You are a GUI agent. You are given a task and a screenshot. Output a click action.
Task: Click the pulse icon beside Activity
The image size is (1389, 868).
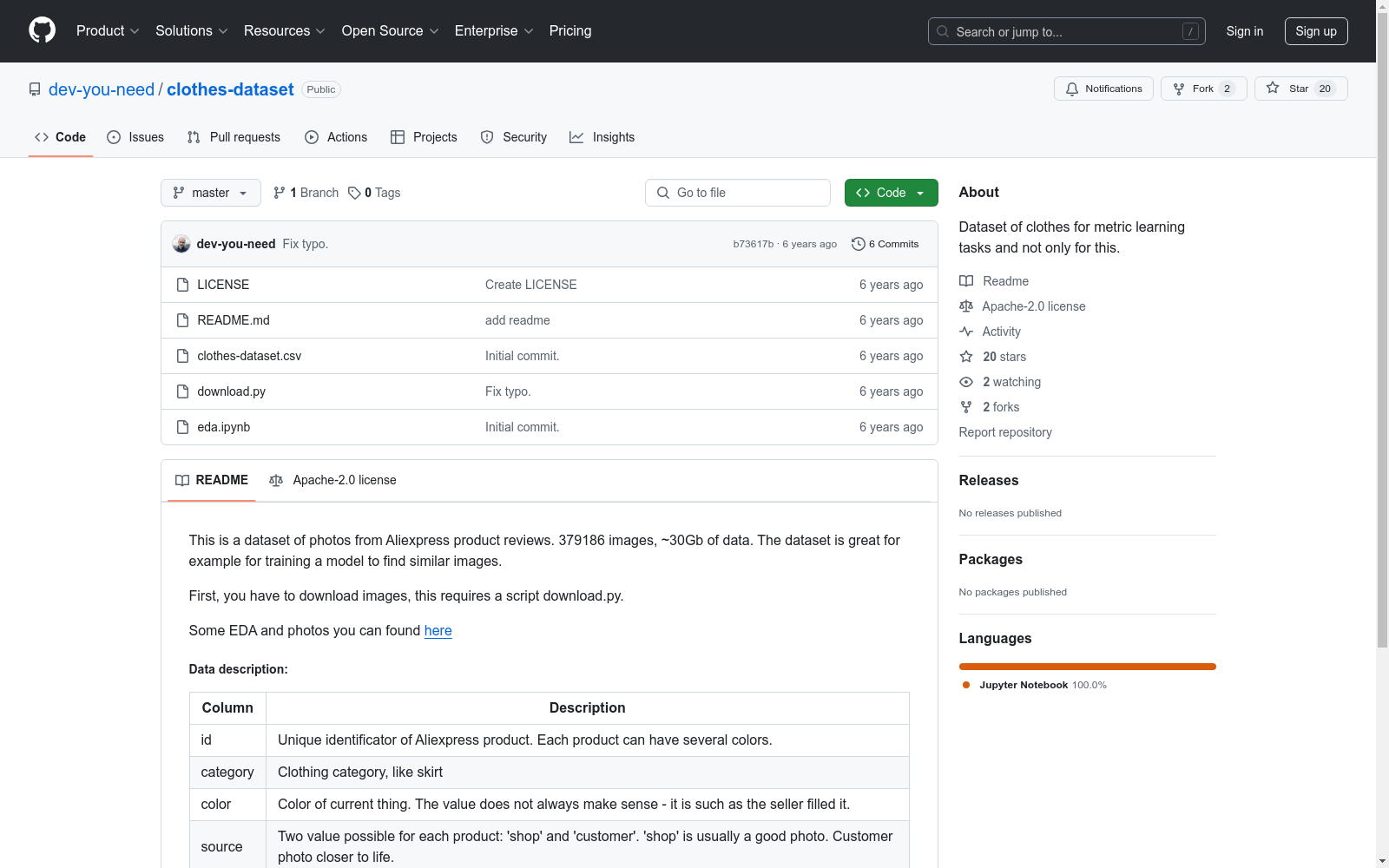click(966, 332)
